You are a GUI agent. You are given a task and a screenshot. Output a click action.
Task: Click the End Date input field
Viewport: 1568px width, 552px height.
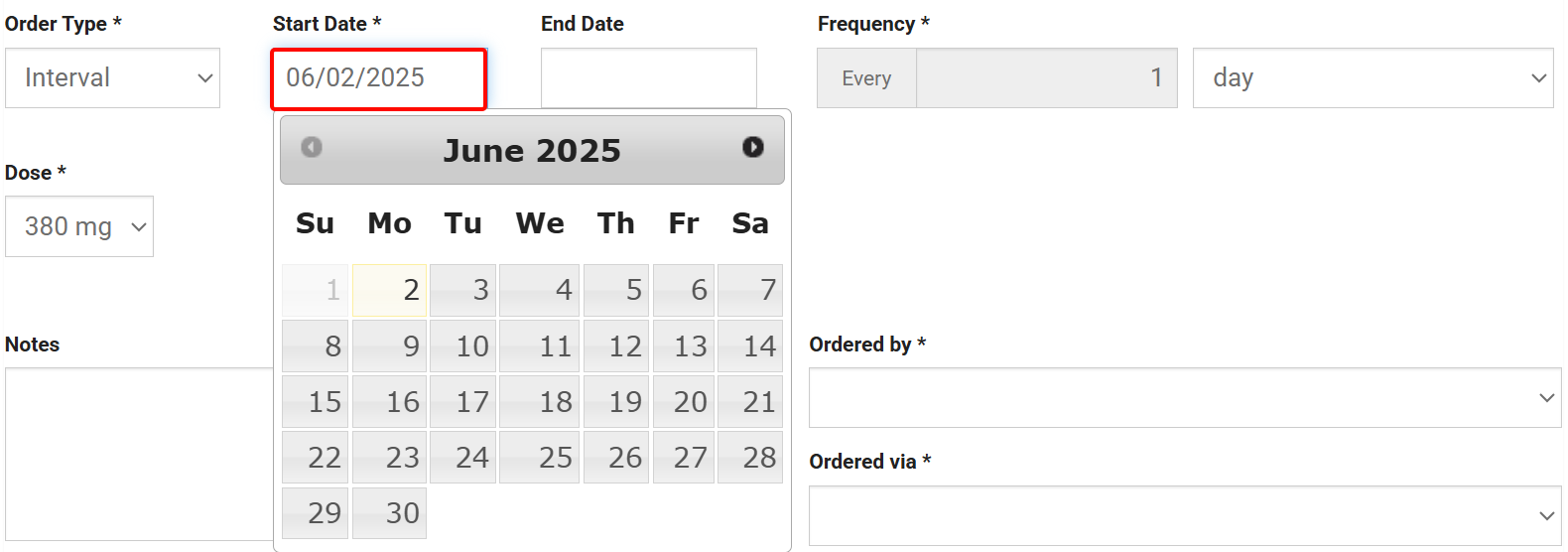(648, 78)
